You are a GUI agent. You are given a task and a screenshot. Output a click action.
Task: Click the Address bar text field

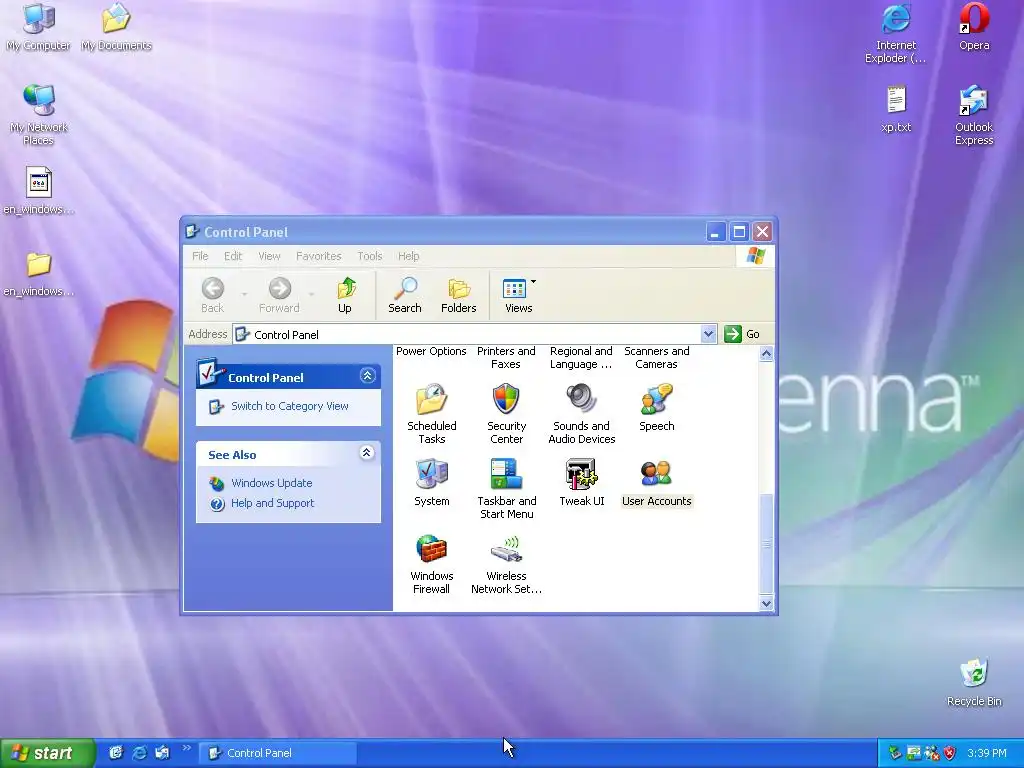point(467,334)
